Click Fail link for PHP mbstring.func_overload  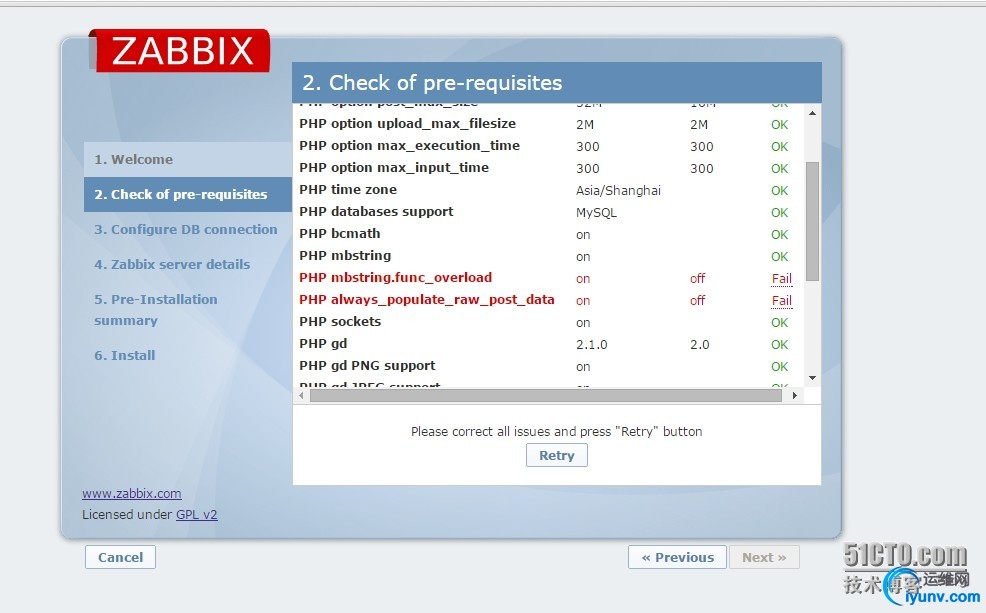point(782,279)
